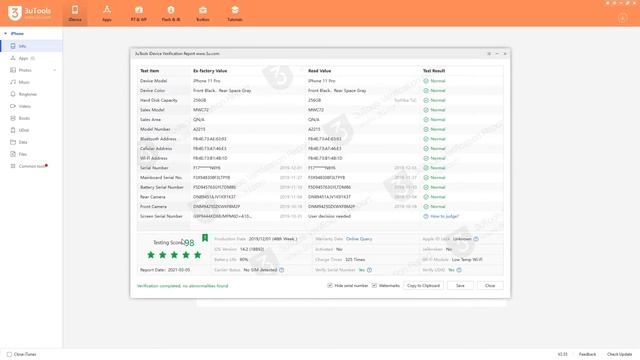Click help icon beside Verify Serial Number
Viewport: 640px width, 360px height.
click(x=369, y=270)
